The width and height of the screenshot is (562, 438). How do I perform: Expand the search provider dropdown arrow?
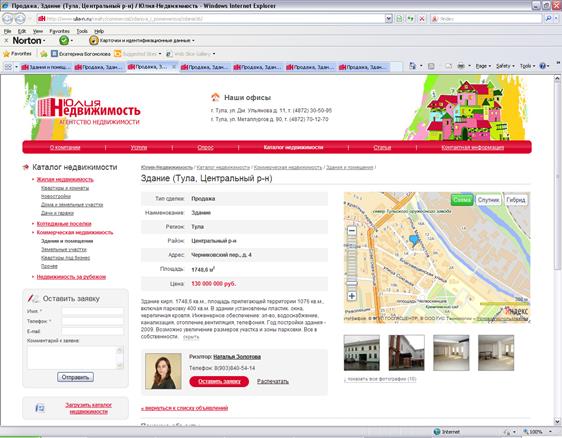pyautogui.click(x=556, y=18)
